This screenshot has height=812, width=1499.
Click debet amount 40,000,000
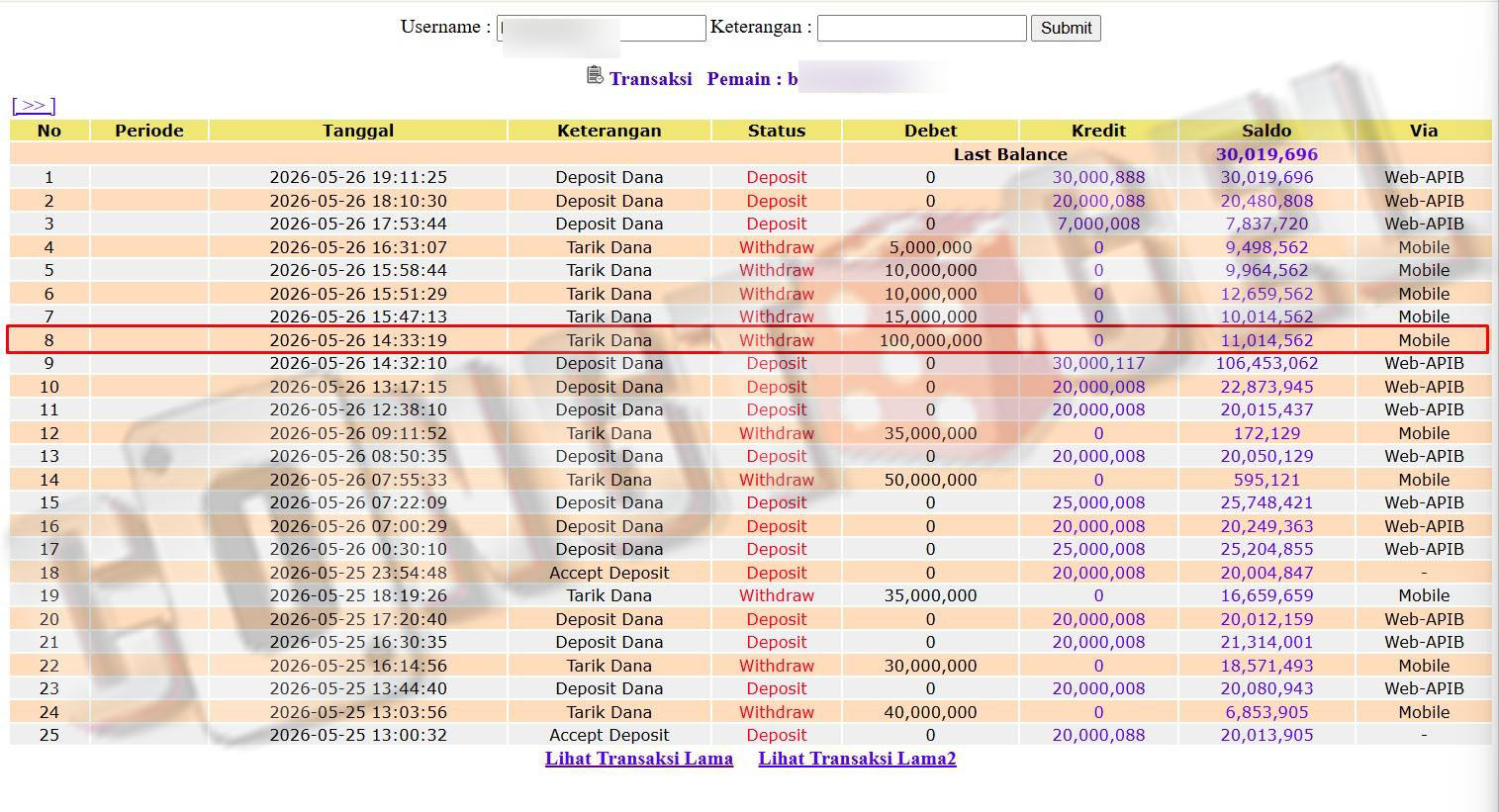[x=930, y=712]
